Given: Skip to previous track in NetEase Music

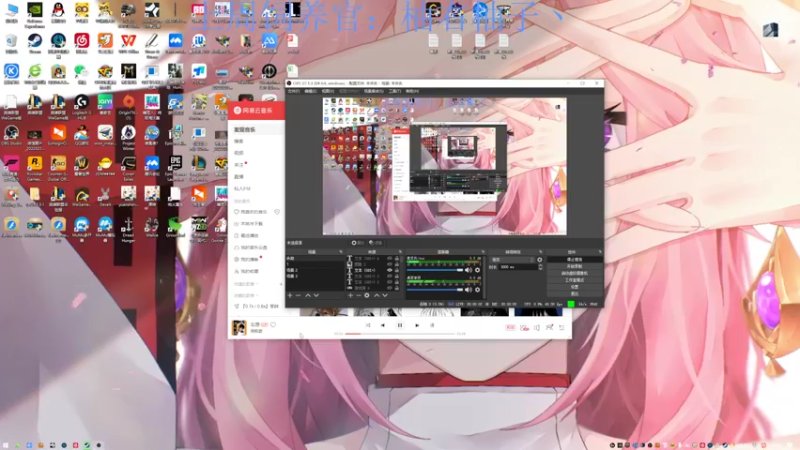Looking at the screenshot, I should click(x=383, y=325).
